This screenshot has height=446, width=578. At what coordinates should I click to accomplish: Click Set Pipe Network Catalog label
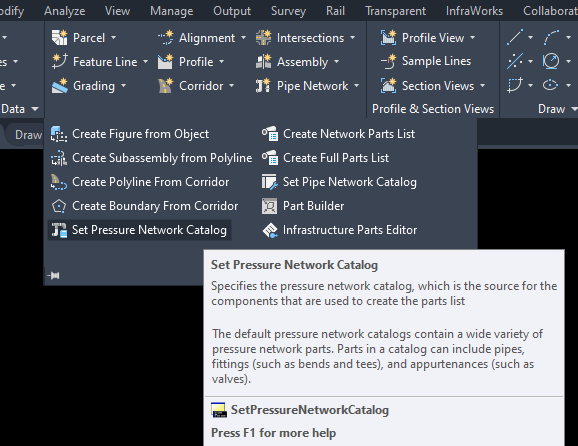point(350,182)
